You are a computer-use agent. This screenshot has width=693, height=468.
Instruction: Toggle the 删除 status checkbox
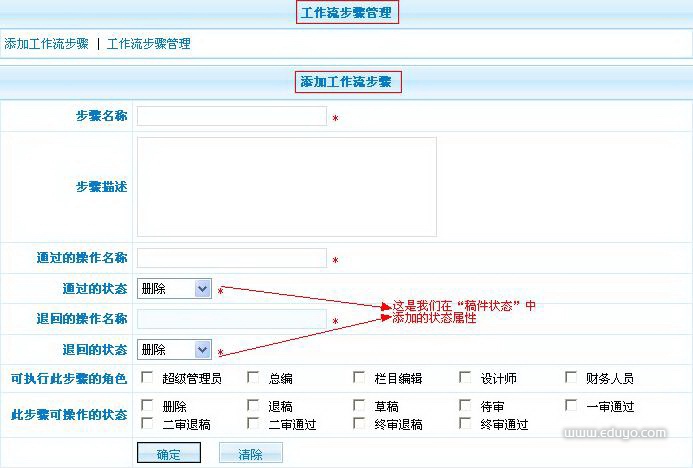pos(147,406)
